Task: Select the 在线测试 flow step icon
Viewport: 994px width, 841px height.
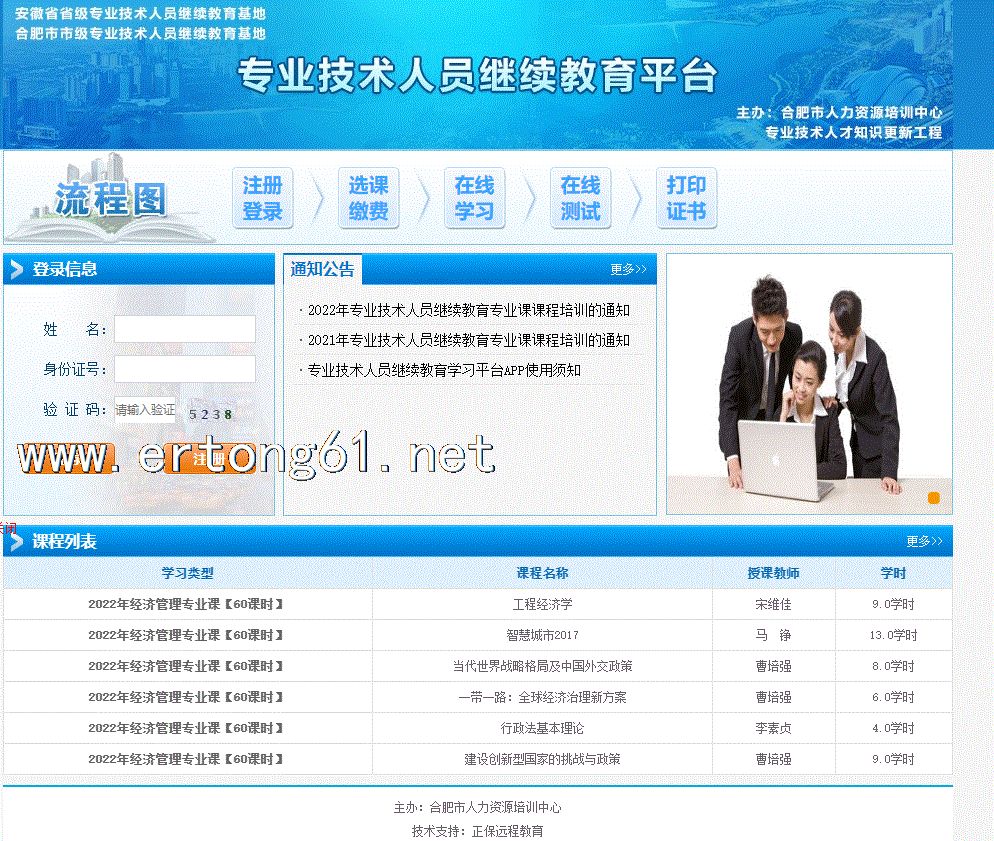Action: pos(580,198)
